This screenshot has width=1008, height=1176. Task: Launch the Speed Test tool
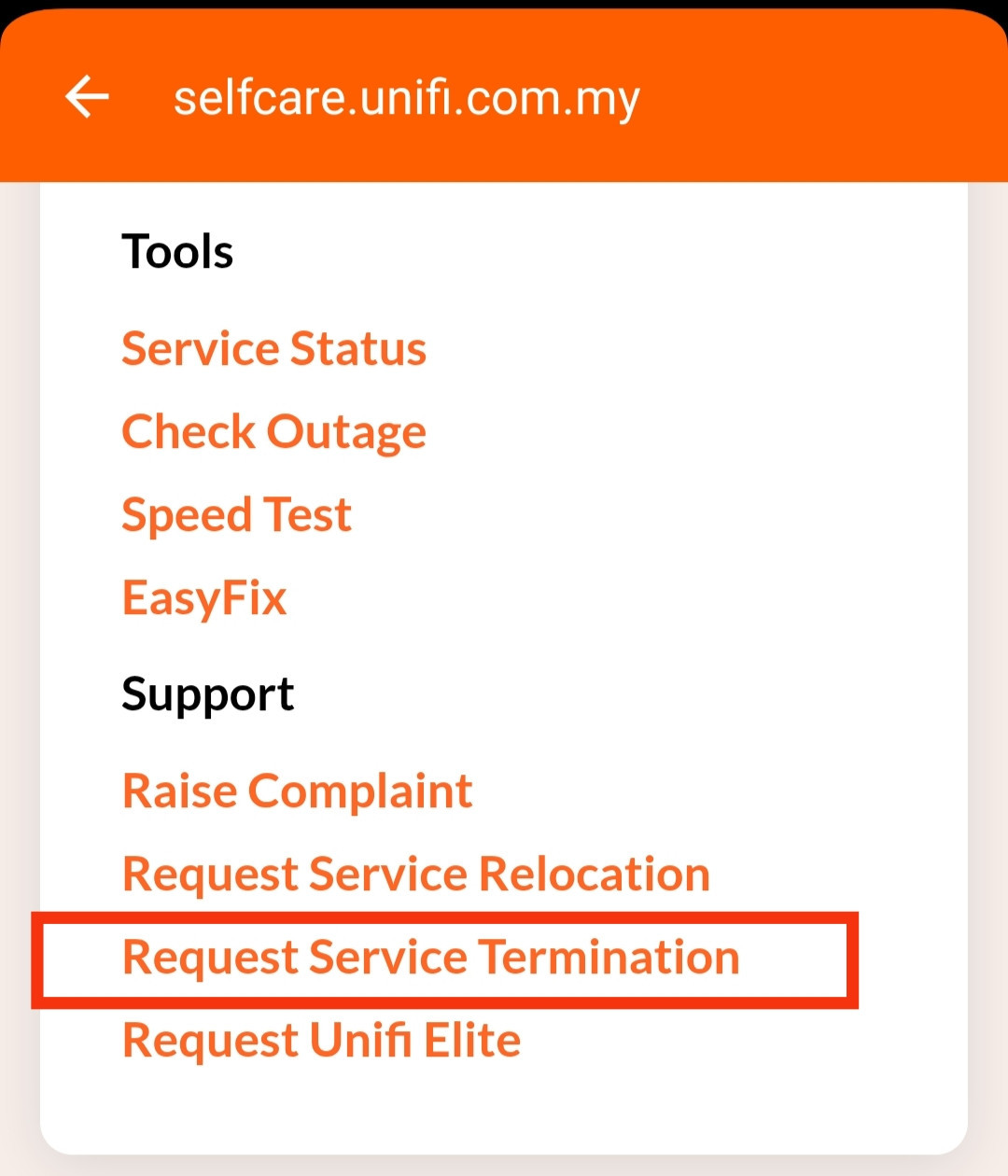click(236, 515)
